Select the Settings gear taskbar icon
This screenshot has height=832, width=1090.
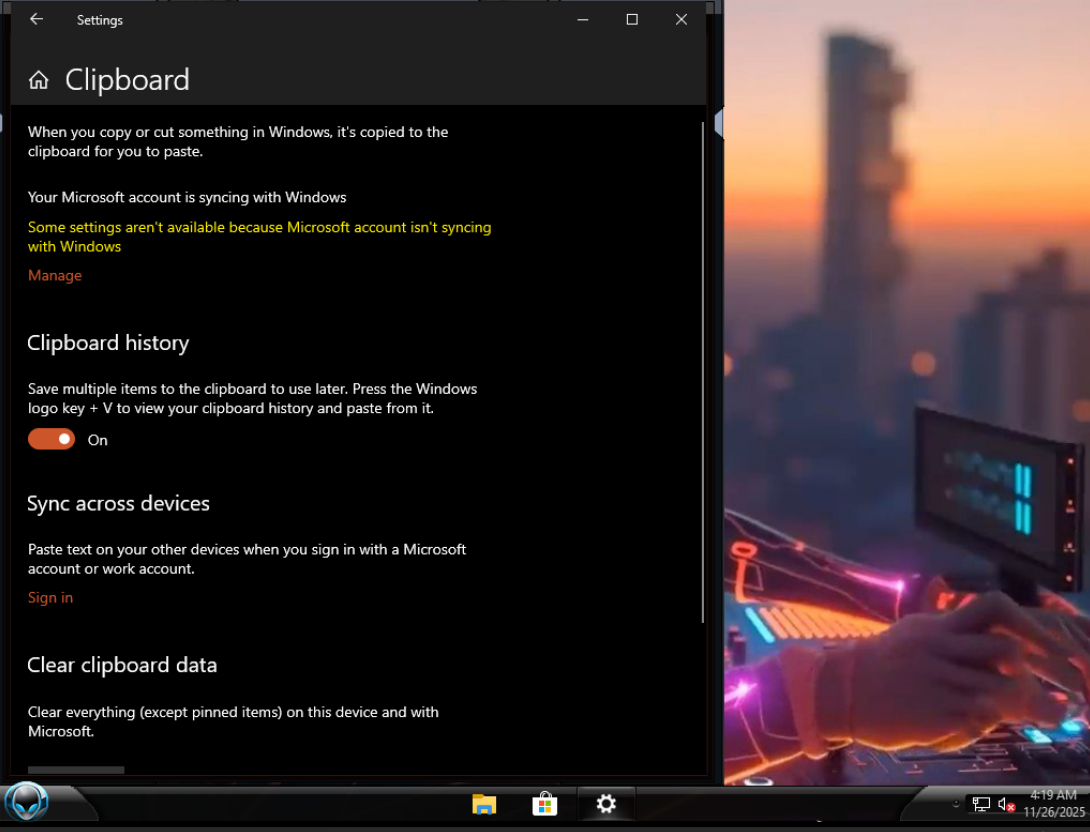(606, 804)
